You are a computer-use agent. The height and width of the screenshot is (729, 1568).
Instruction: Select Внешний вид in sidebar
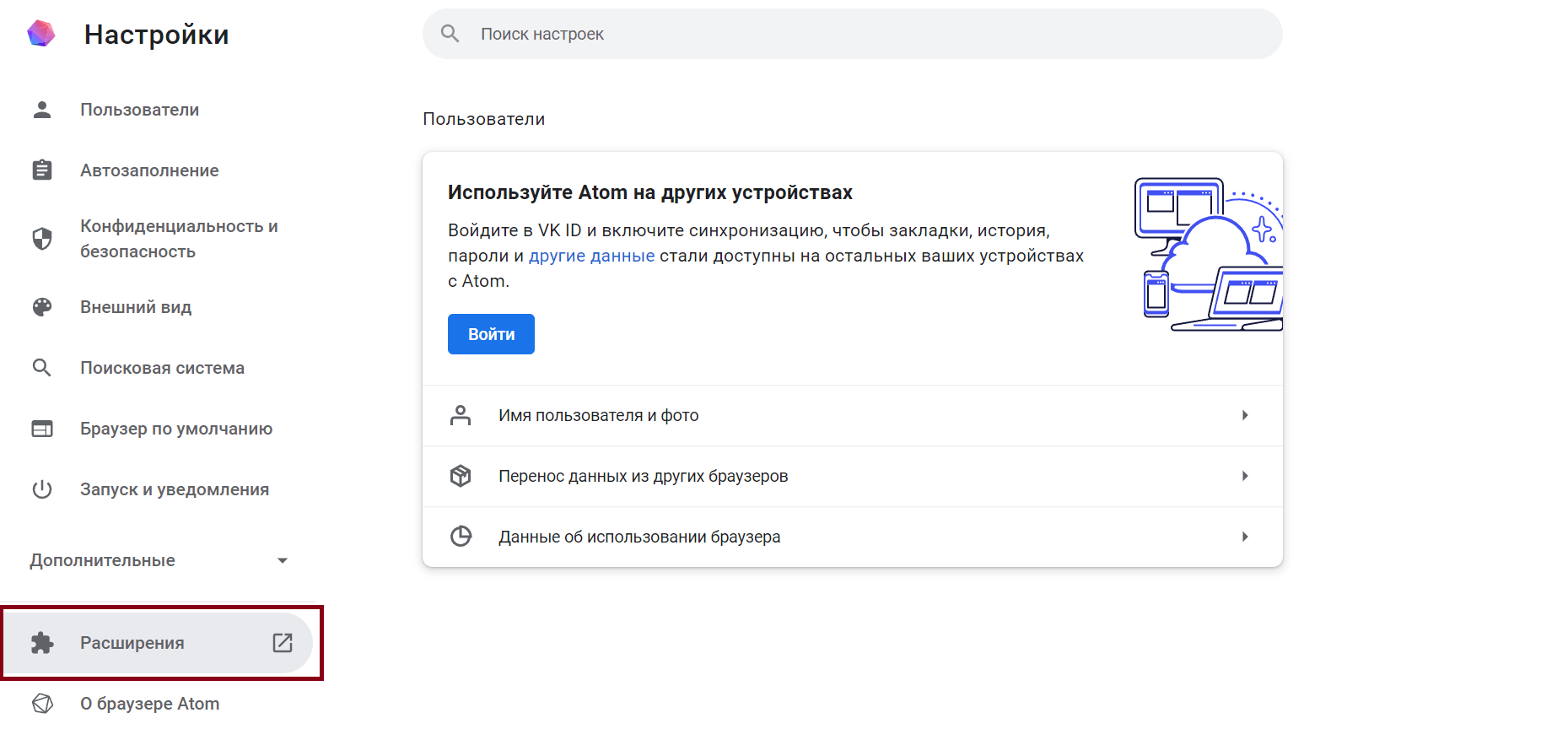point(136,307)
